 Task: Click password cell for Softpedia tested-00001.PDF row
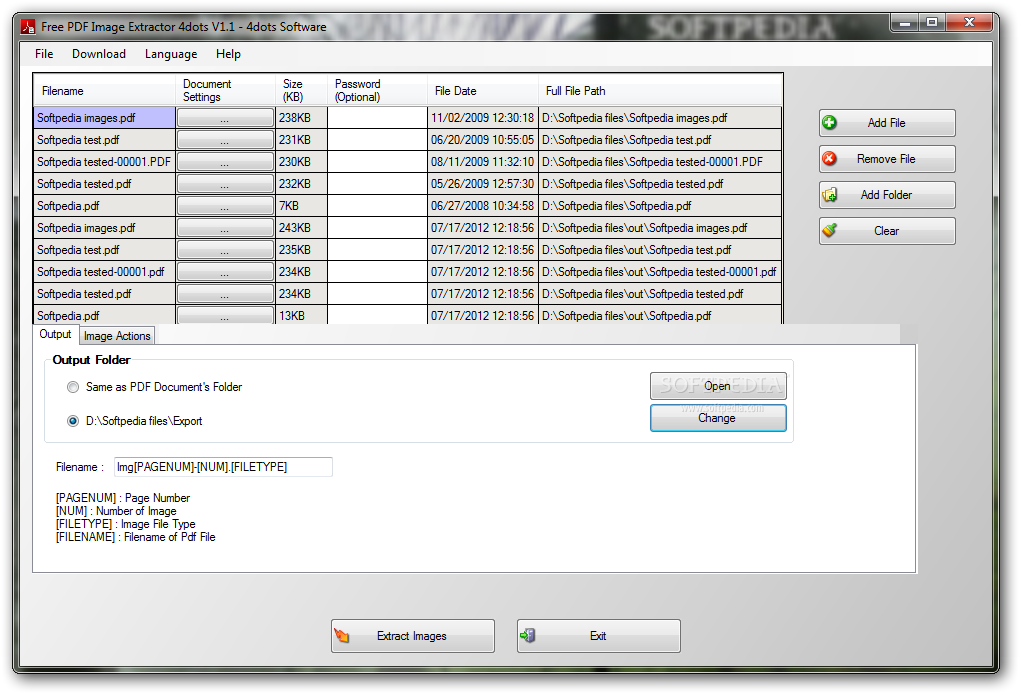click(377, 162)
